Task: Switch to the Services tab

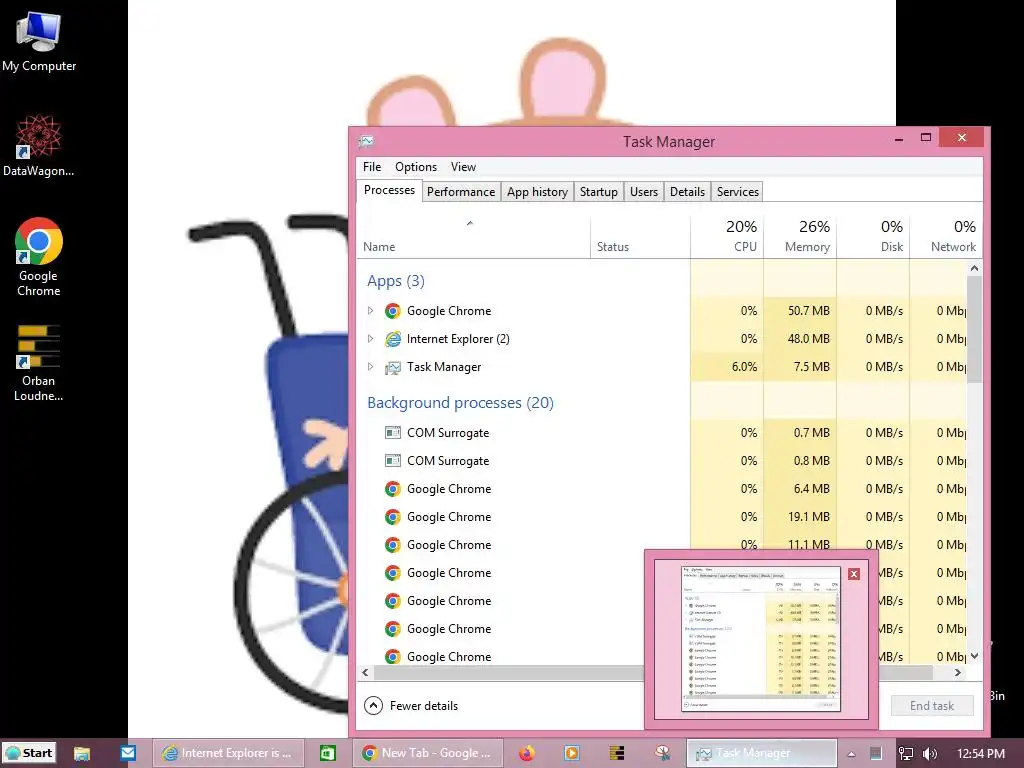Action: pyautogui.click(x=738, y=191)
